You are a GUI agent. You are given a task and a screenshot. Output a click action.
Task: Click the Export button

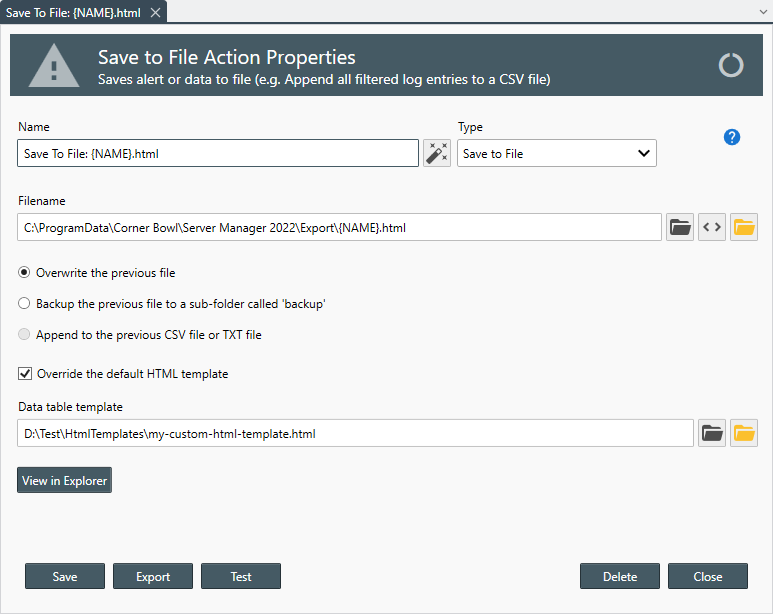(x=153, y=576)
